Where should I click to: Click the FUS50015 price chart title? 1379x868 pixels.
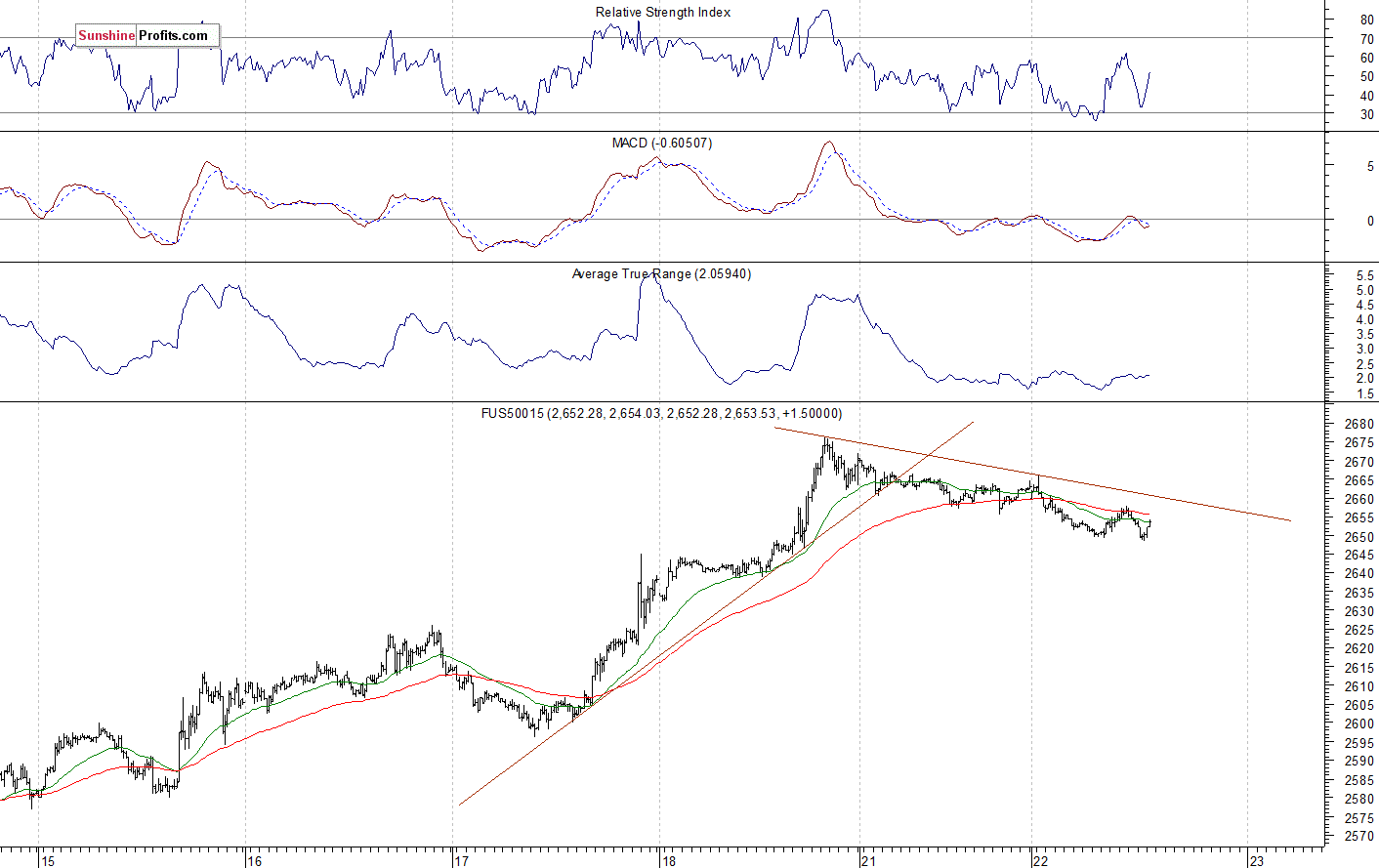(661, 414)
